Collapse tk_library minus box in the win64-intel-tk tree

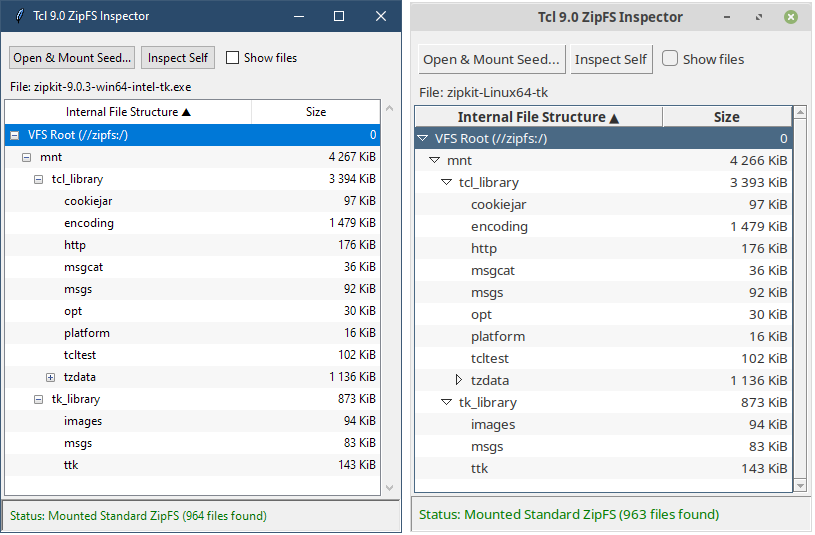(x=38, y=399)
